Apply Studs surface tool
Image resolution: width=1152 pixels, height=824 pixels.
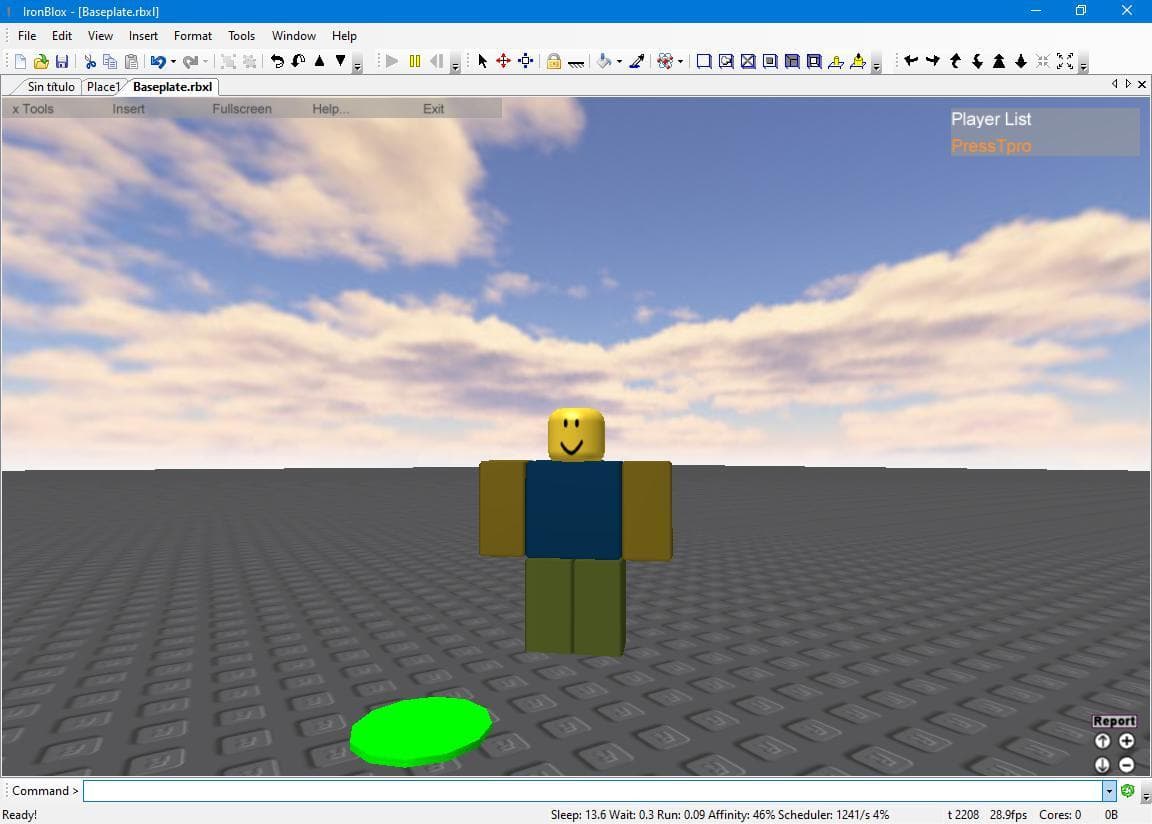click(x=770, y=62)
